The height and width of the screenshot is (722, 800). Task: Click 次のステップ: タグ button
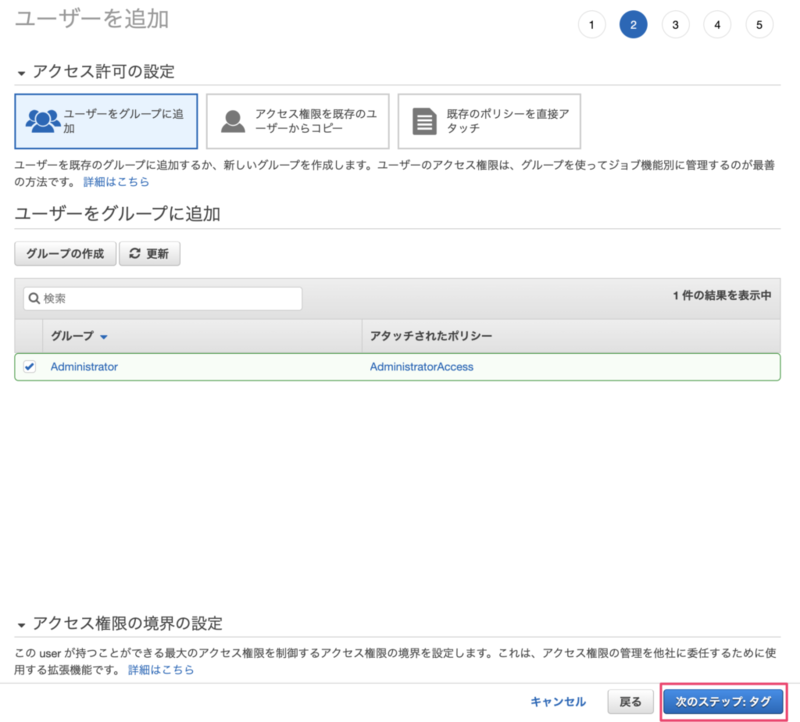tap(723, 702)
